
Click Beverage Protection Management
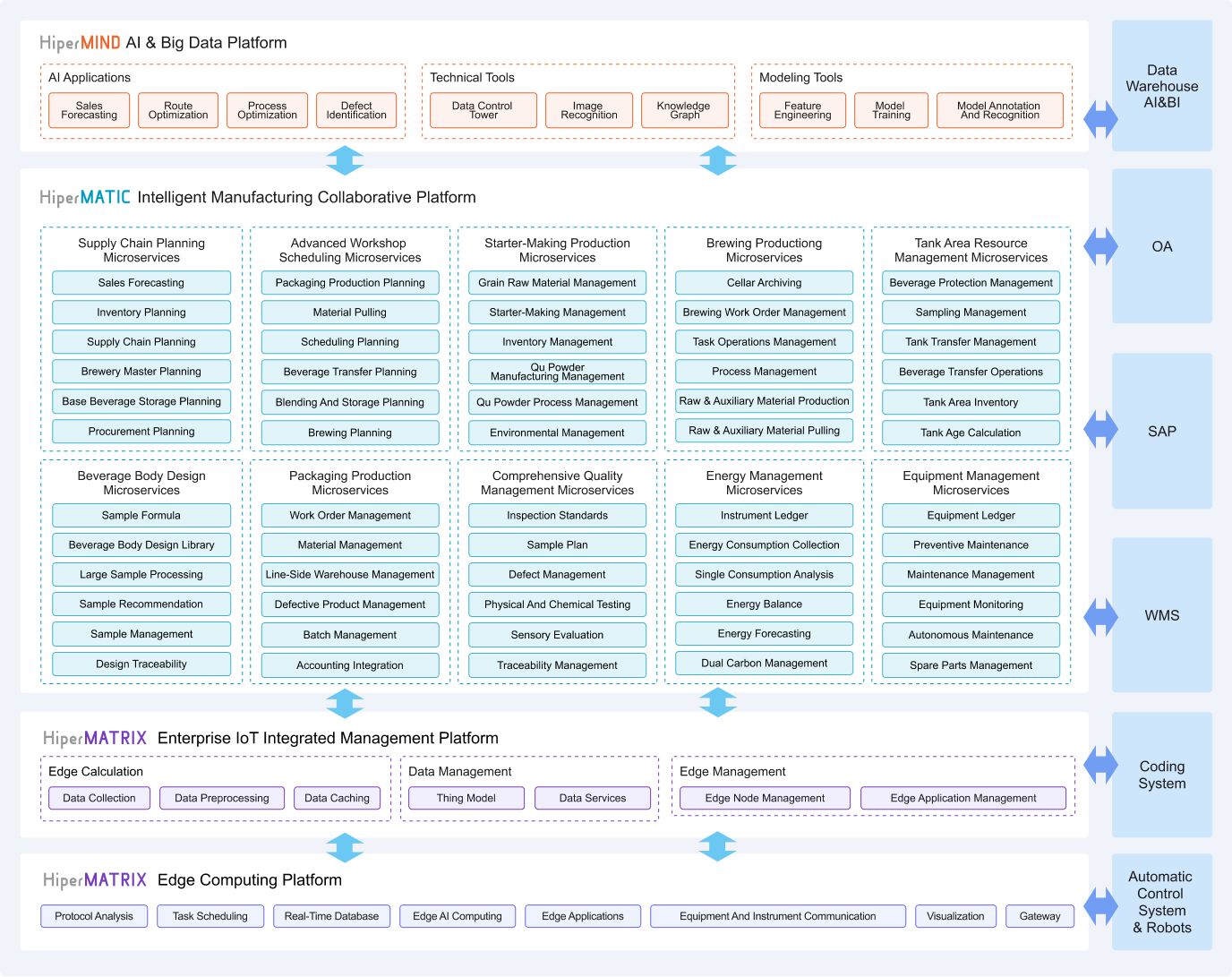971,283
